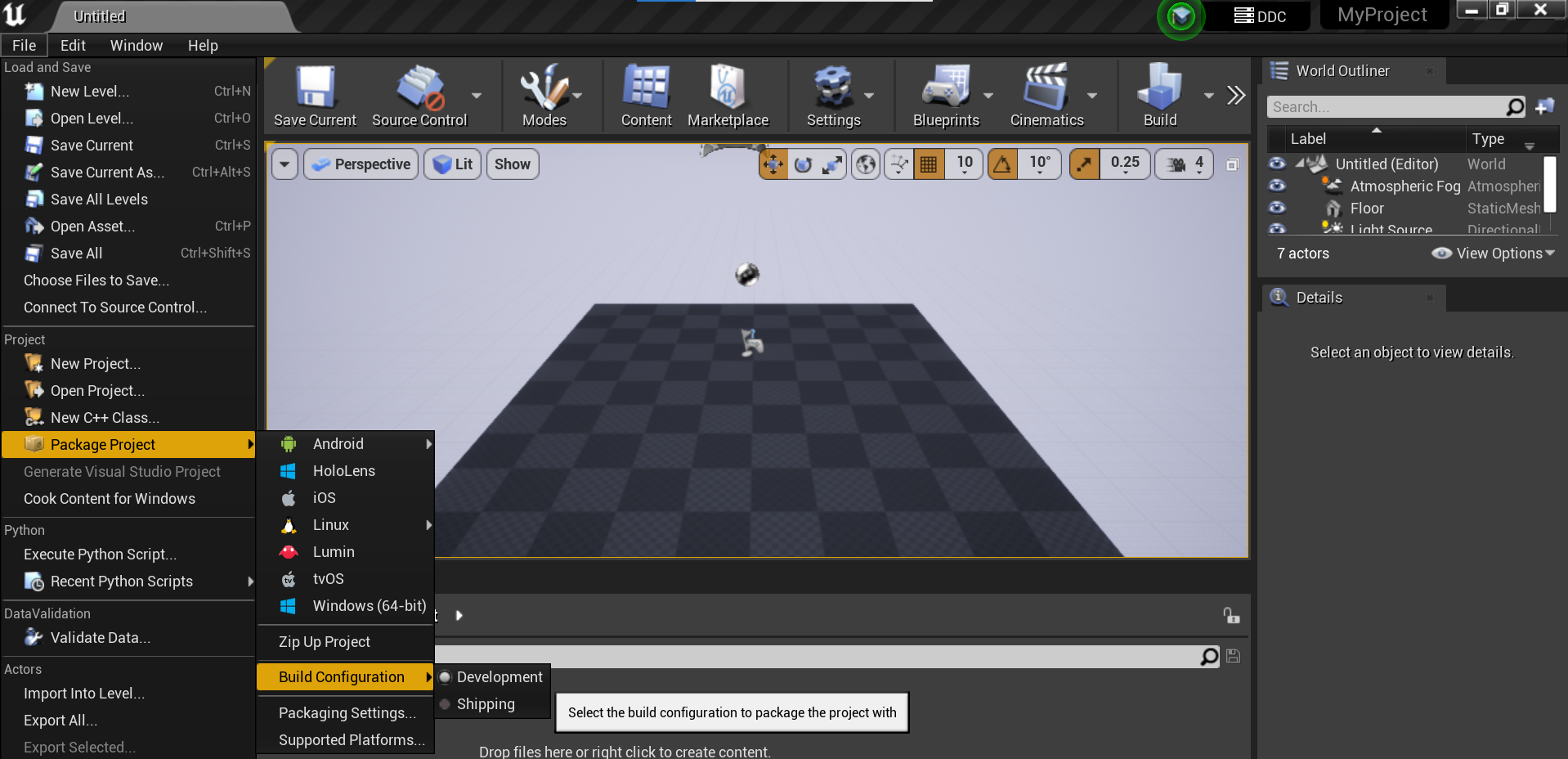The image size is (1568, 759).
Task: Click the camera speed setting control
Action: coord(1184,164)
